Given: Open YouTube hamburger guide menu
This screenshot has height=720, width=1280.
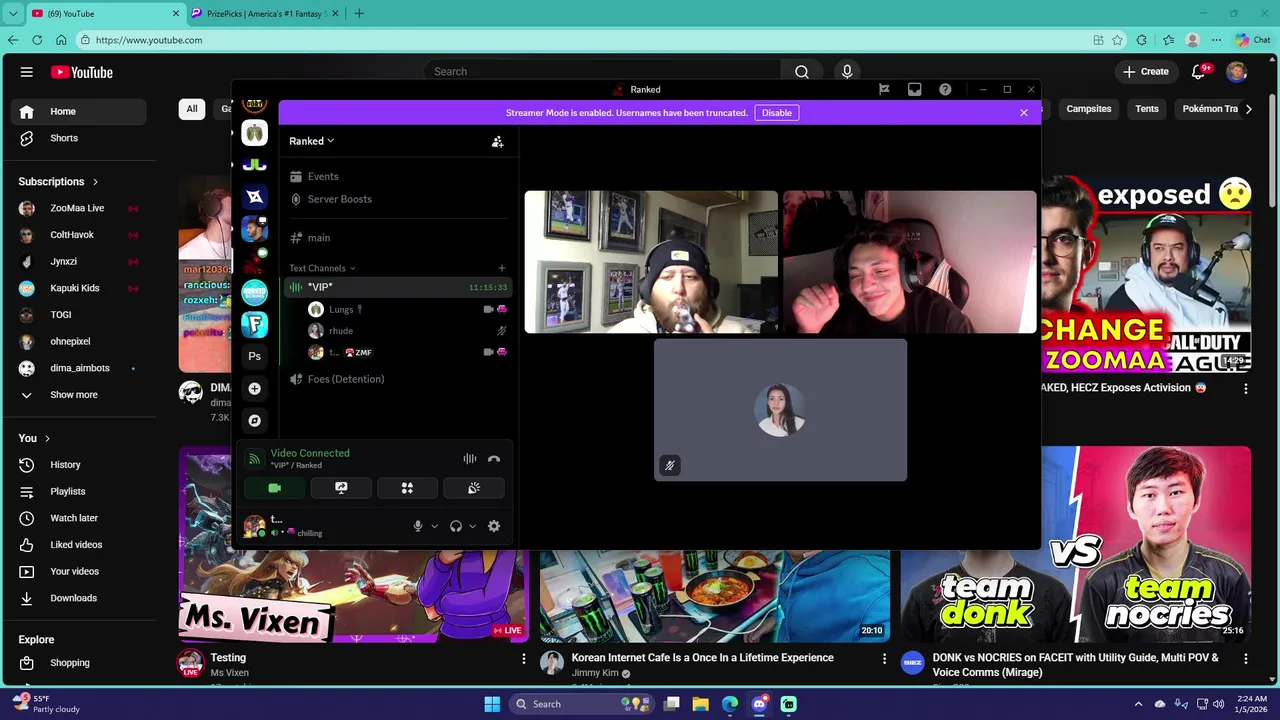Looking at the screenshot, I should [27, 72].
